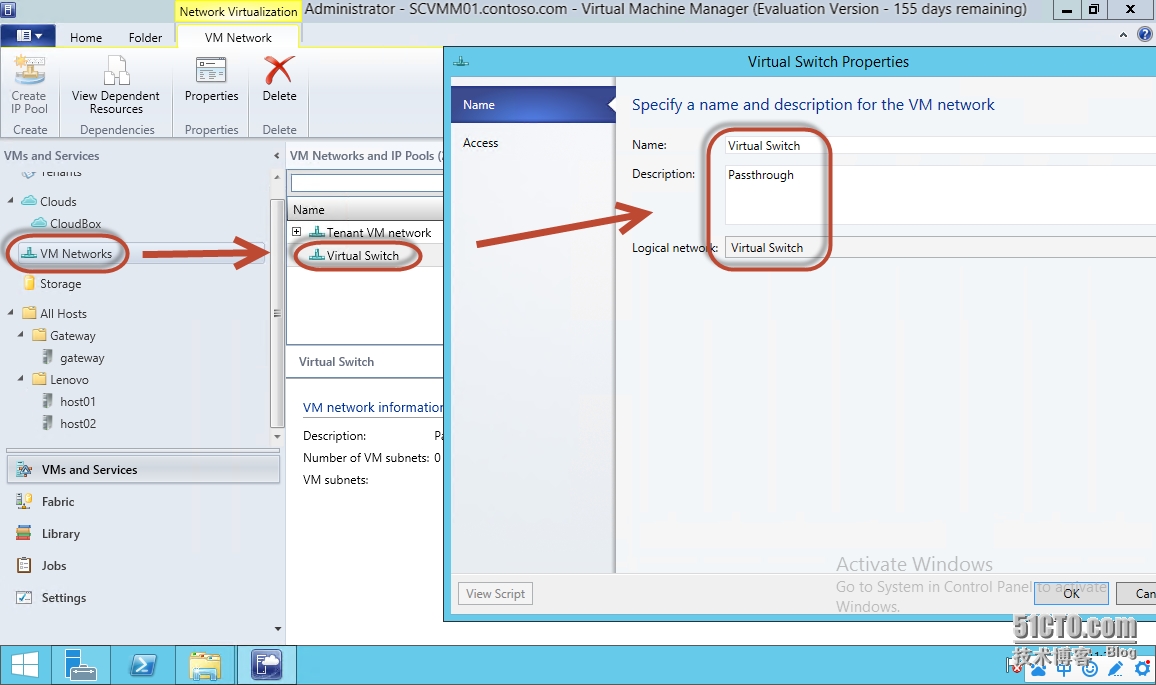1156x685 pixels.
Task: Open the Settings workspace
Action: 143,598
